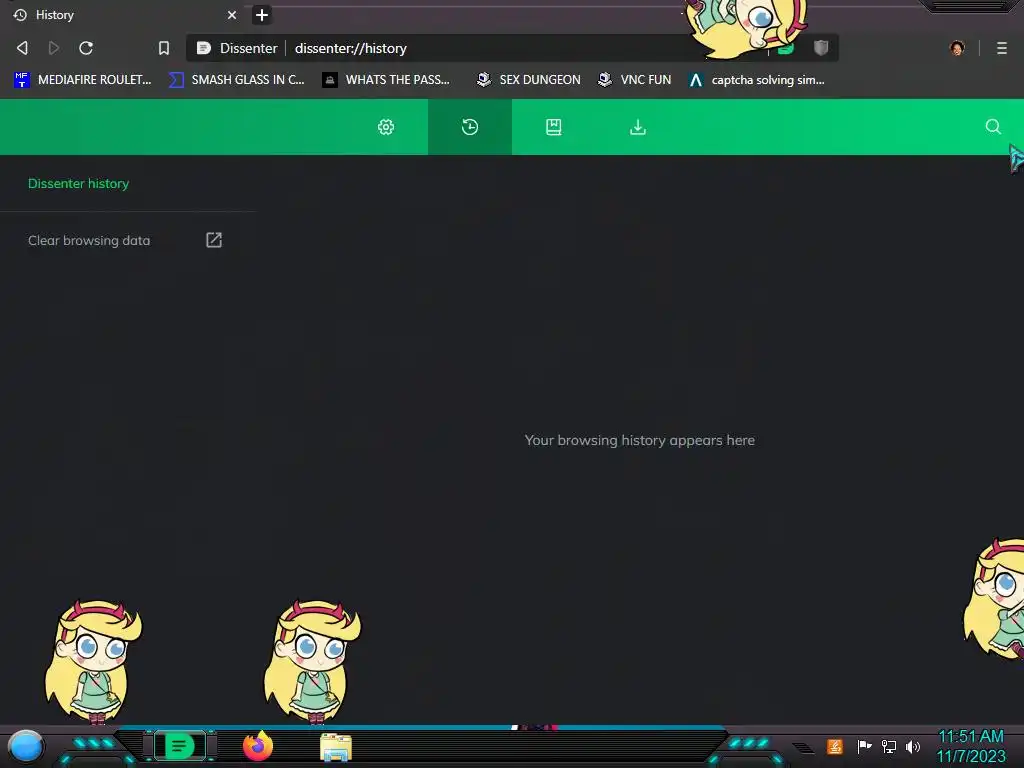Open the hamburger main menu

(1002, 48)
